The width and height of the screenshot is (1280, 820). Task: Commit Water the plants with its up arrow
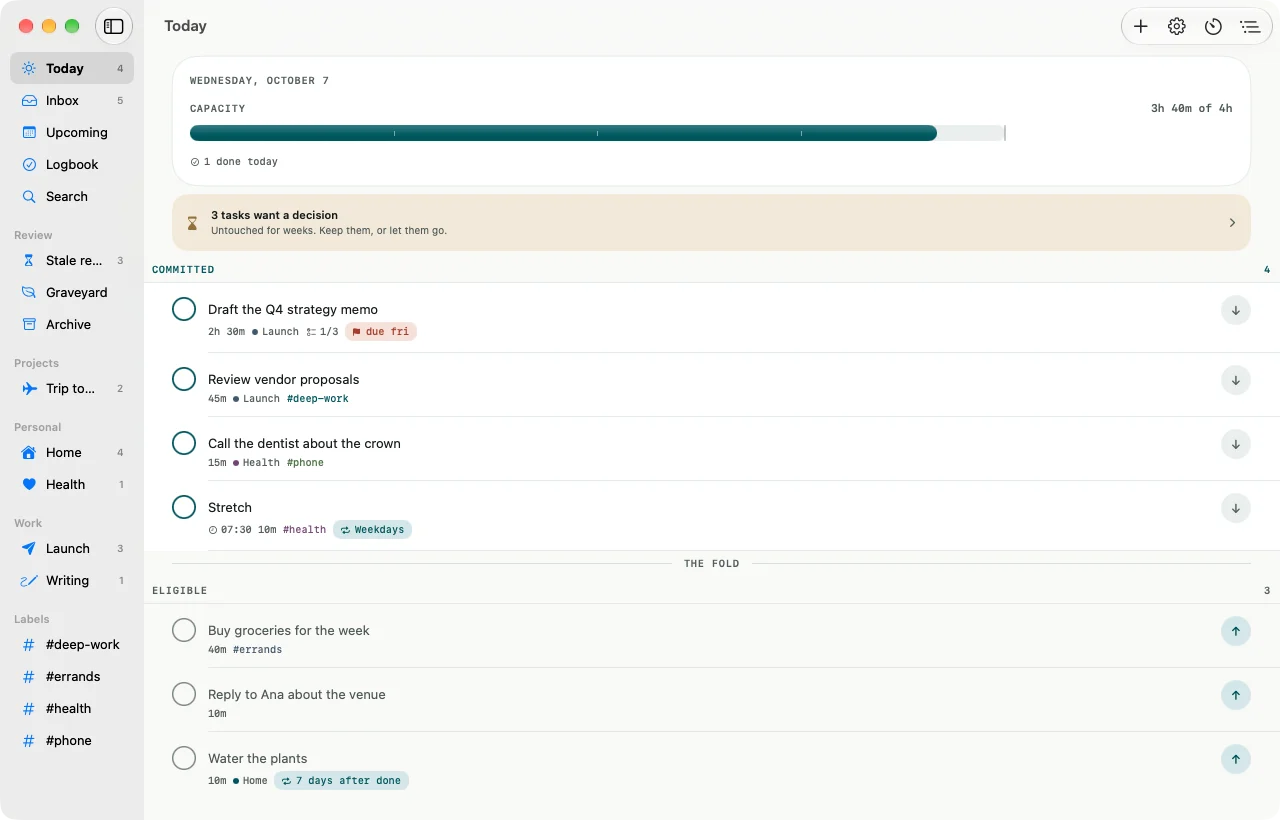(1236, 759)
